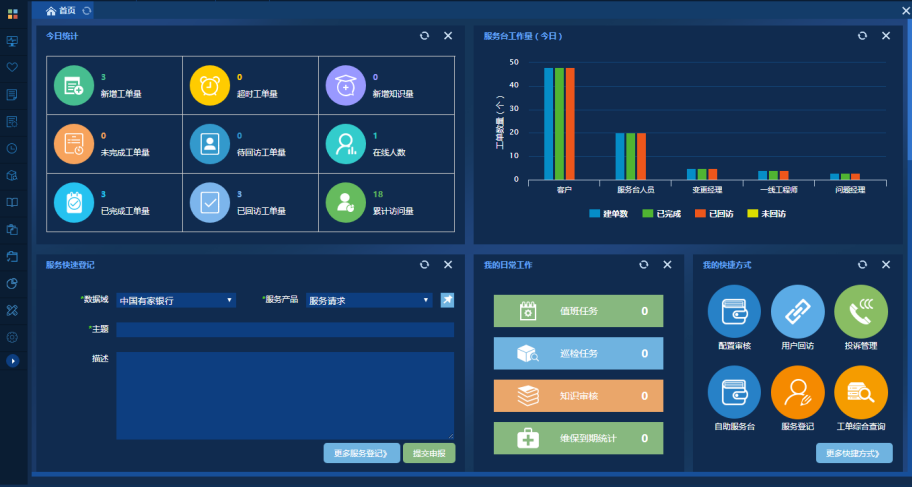Refresh the 服务快速登记 panel
This screenshot has height=487, width=912.
(x=425, y=264)
